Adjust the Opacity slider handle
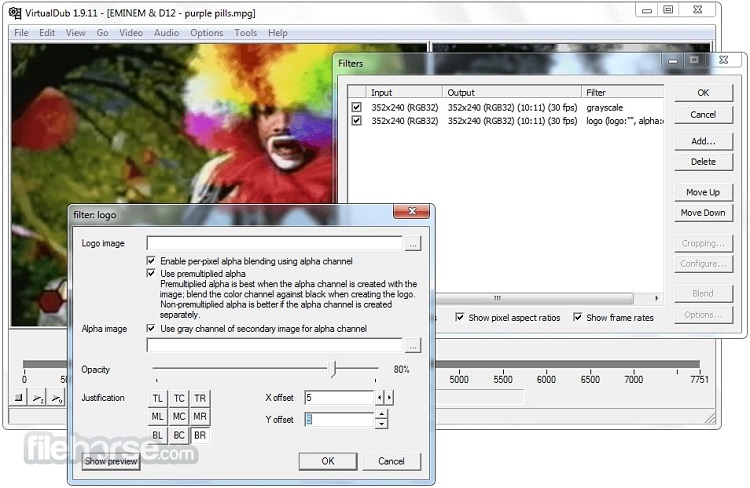This screenshot has height=488, width=750. point(333,369)
